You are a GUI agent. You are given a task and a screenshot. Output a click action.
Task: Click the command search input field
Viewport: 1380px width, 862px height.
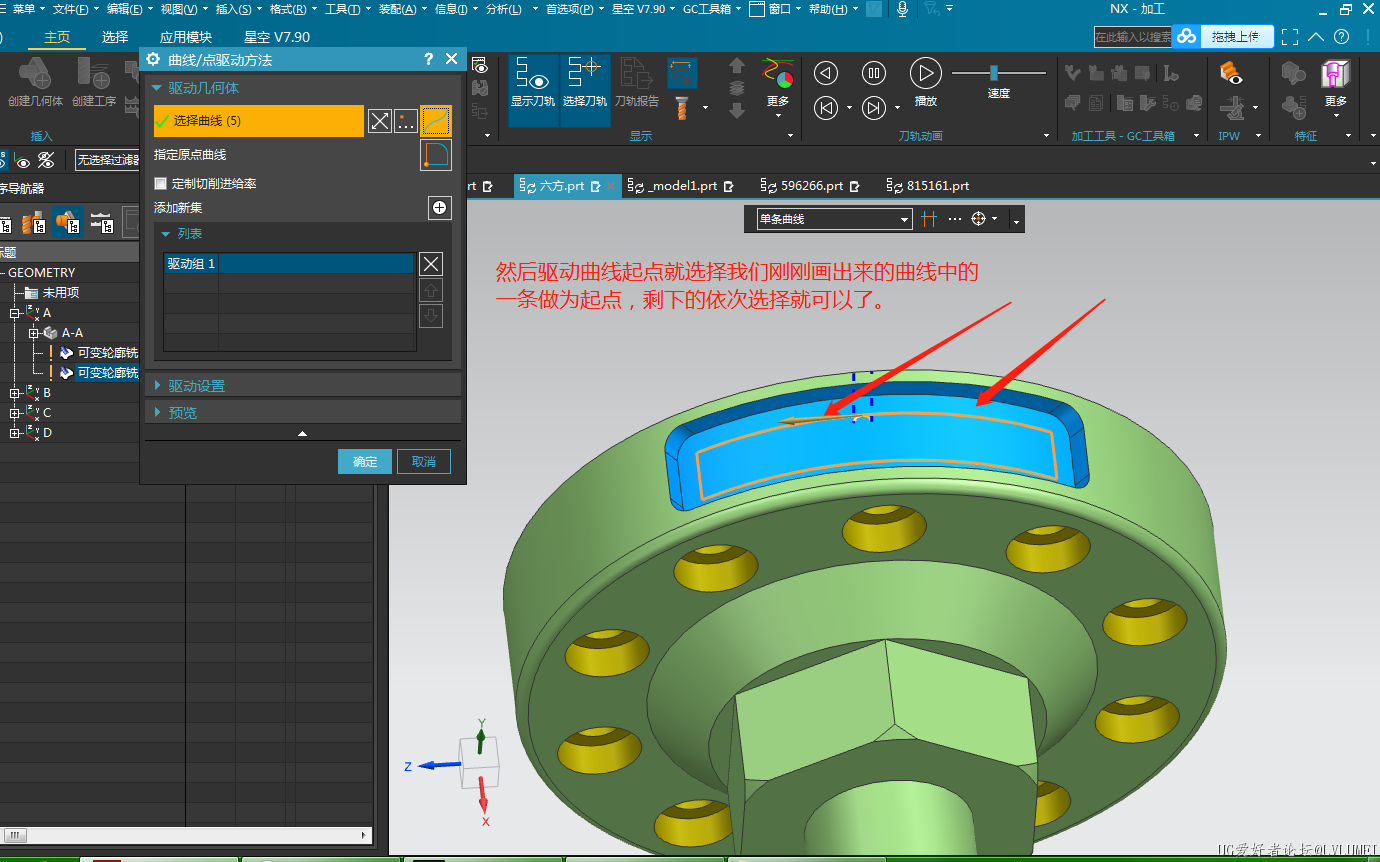[1132, 37]
